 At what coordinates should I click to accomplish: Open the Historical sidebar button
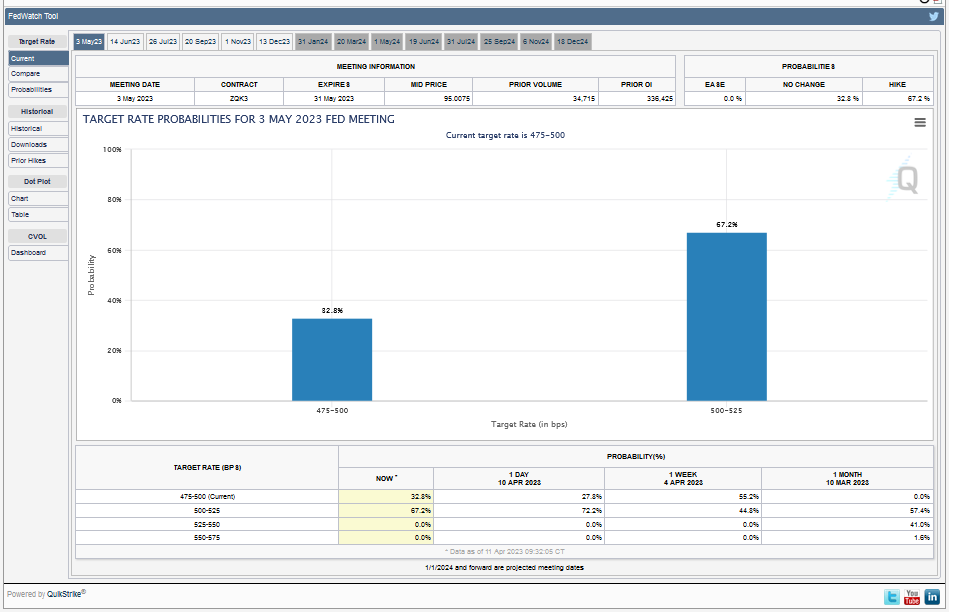(x=38, y=129)
